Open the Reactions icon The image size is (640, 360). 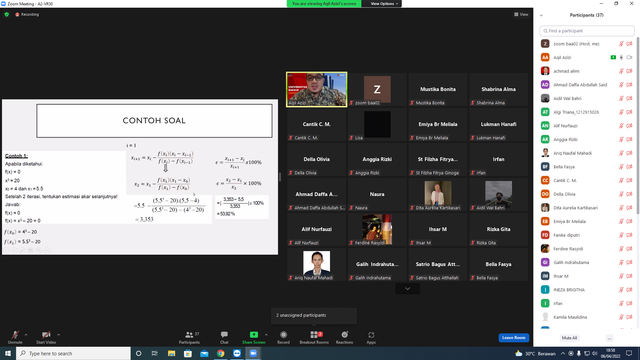tap(344, 335)
